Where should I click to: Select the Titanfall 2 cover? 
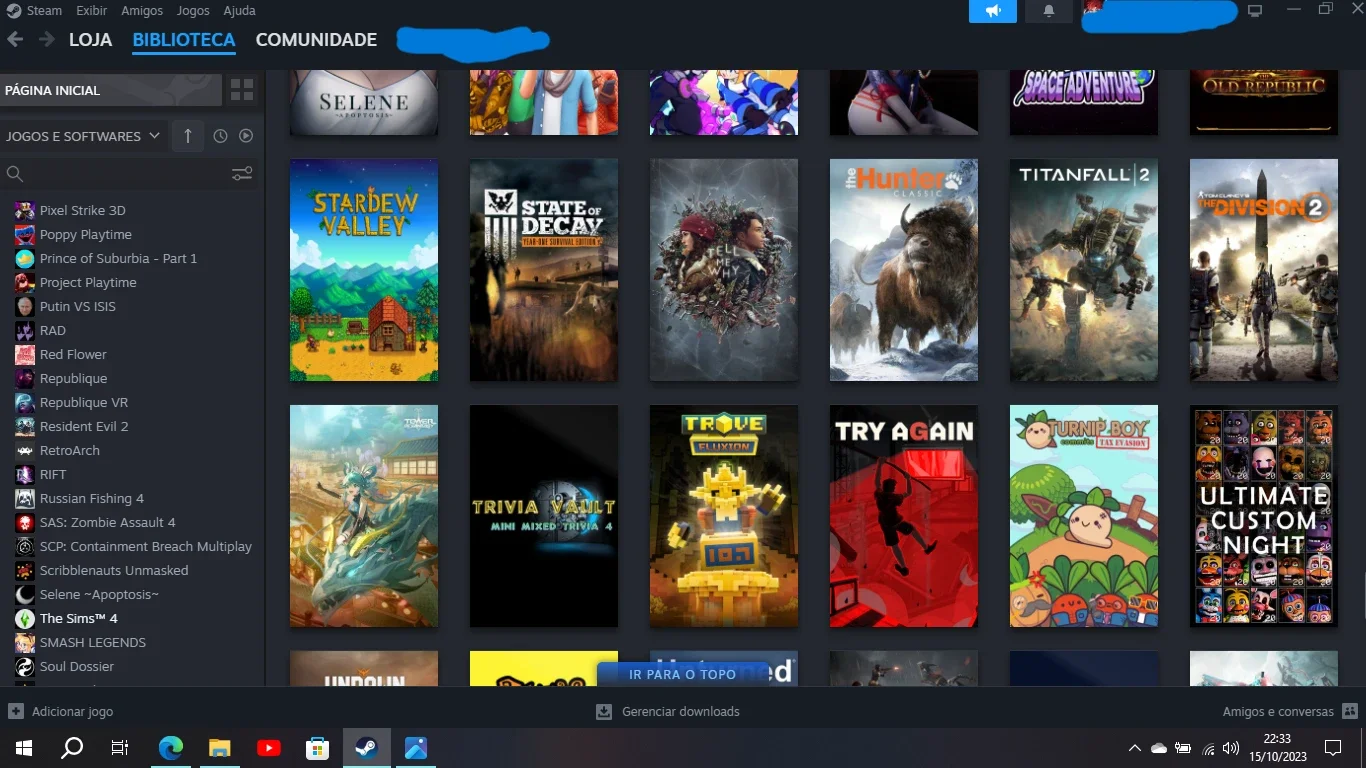[1084, 270]
